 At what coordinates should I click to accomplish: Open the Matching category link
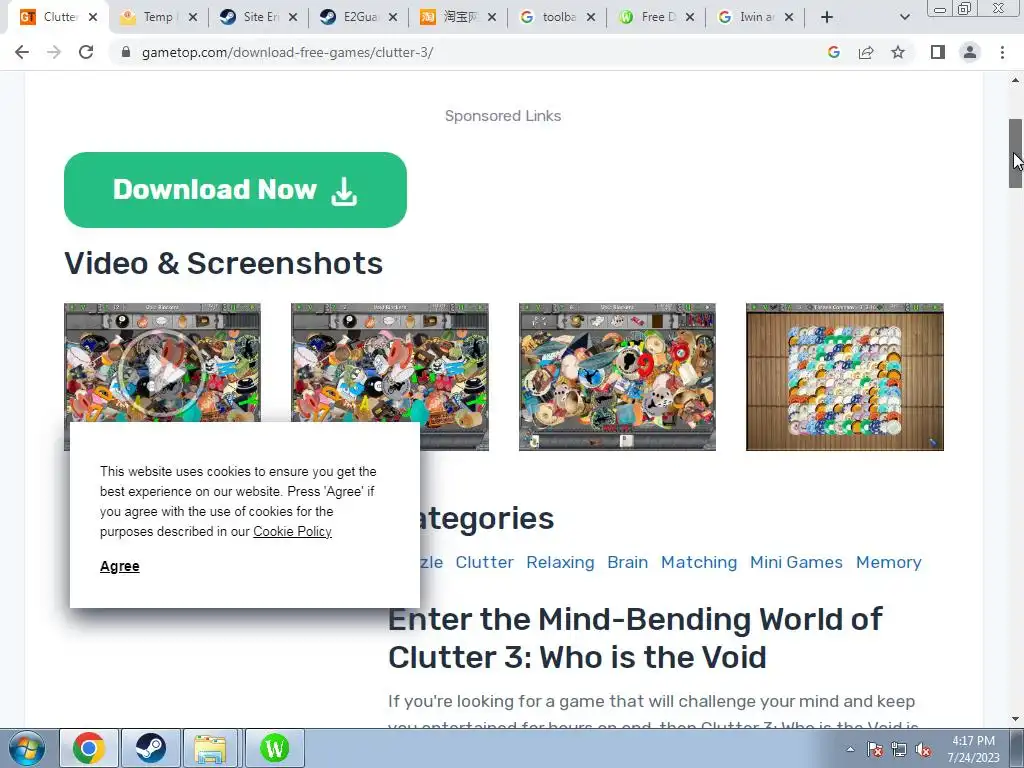coord(699,562)
